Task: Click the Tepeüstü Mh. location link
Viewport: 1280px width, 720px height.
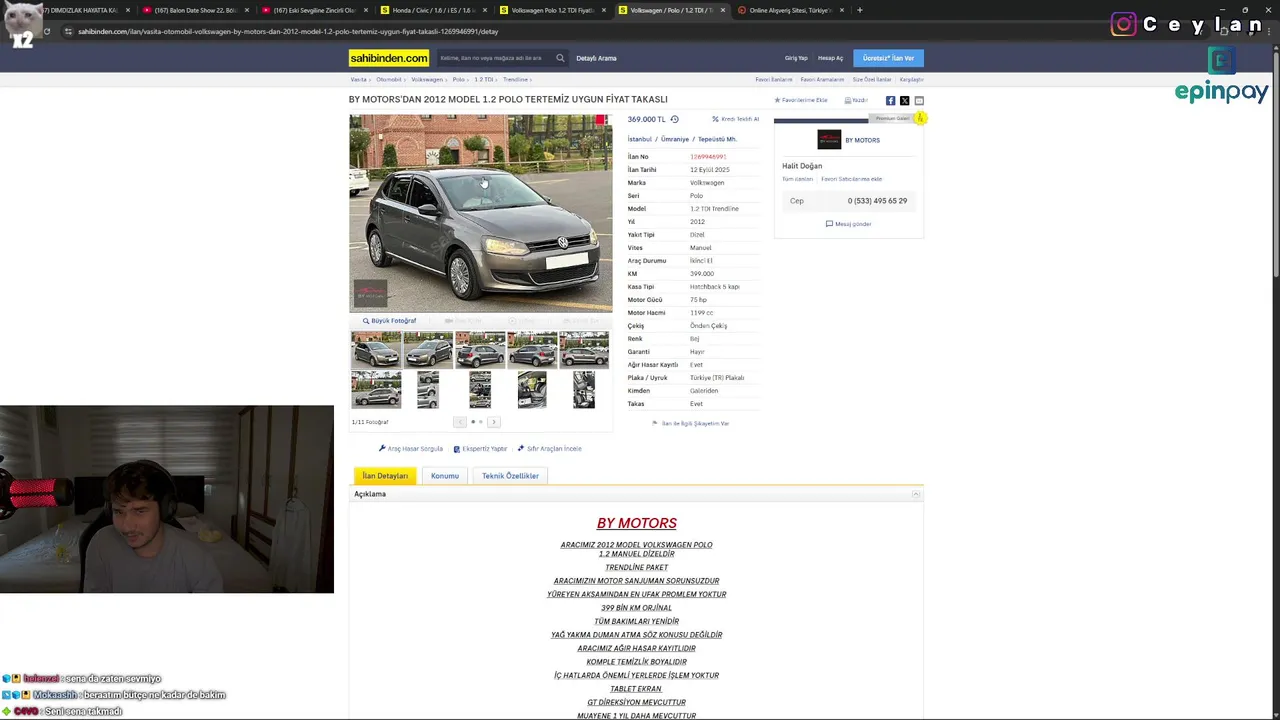Action: click(x=717, y=139)
